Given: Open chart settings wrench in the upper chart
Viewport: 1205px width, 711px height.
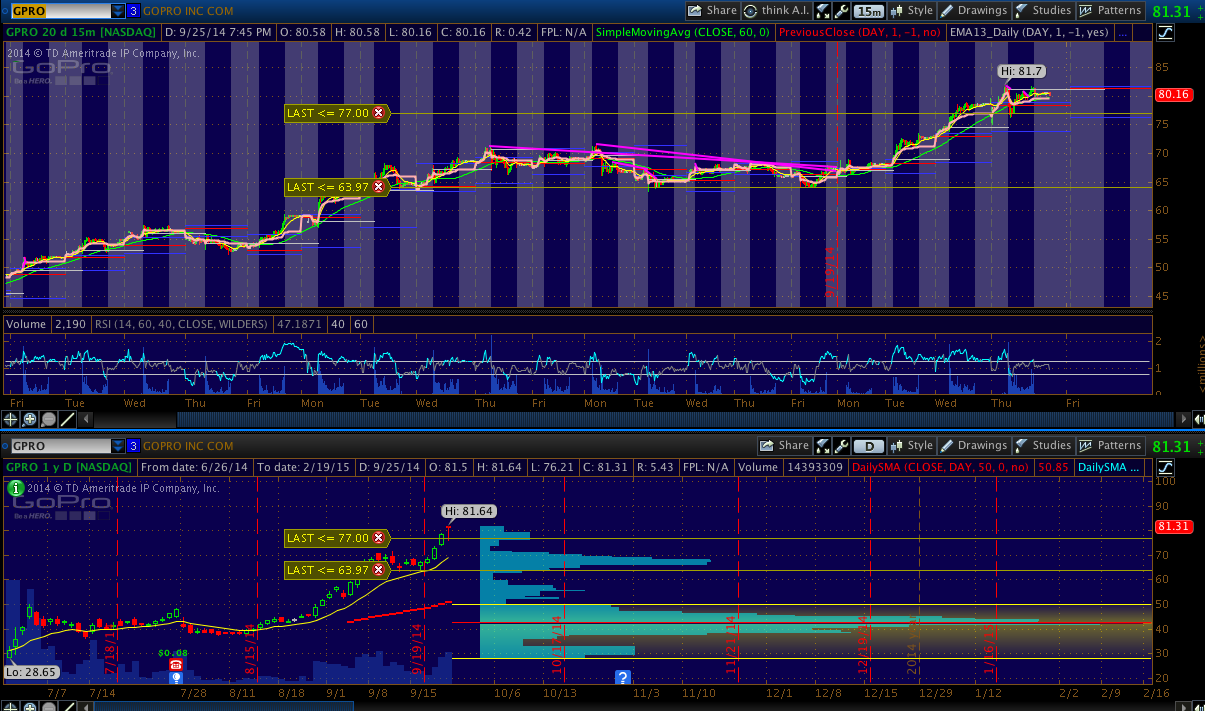Looking at the screenshot, I should (842, 11).
